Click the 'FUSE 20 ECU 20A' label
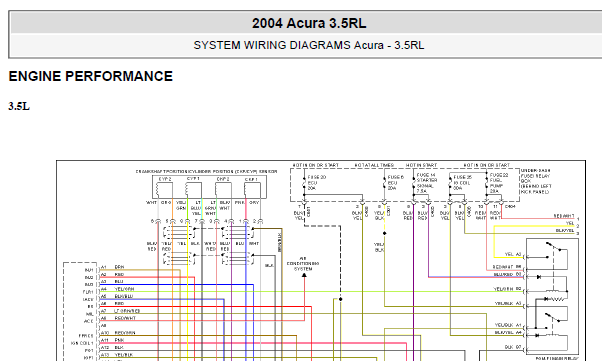The image size is (602, 361). [x=317, y=183]
